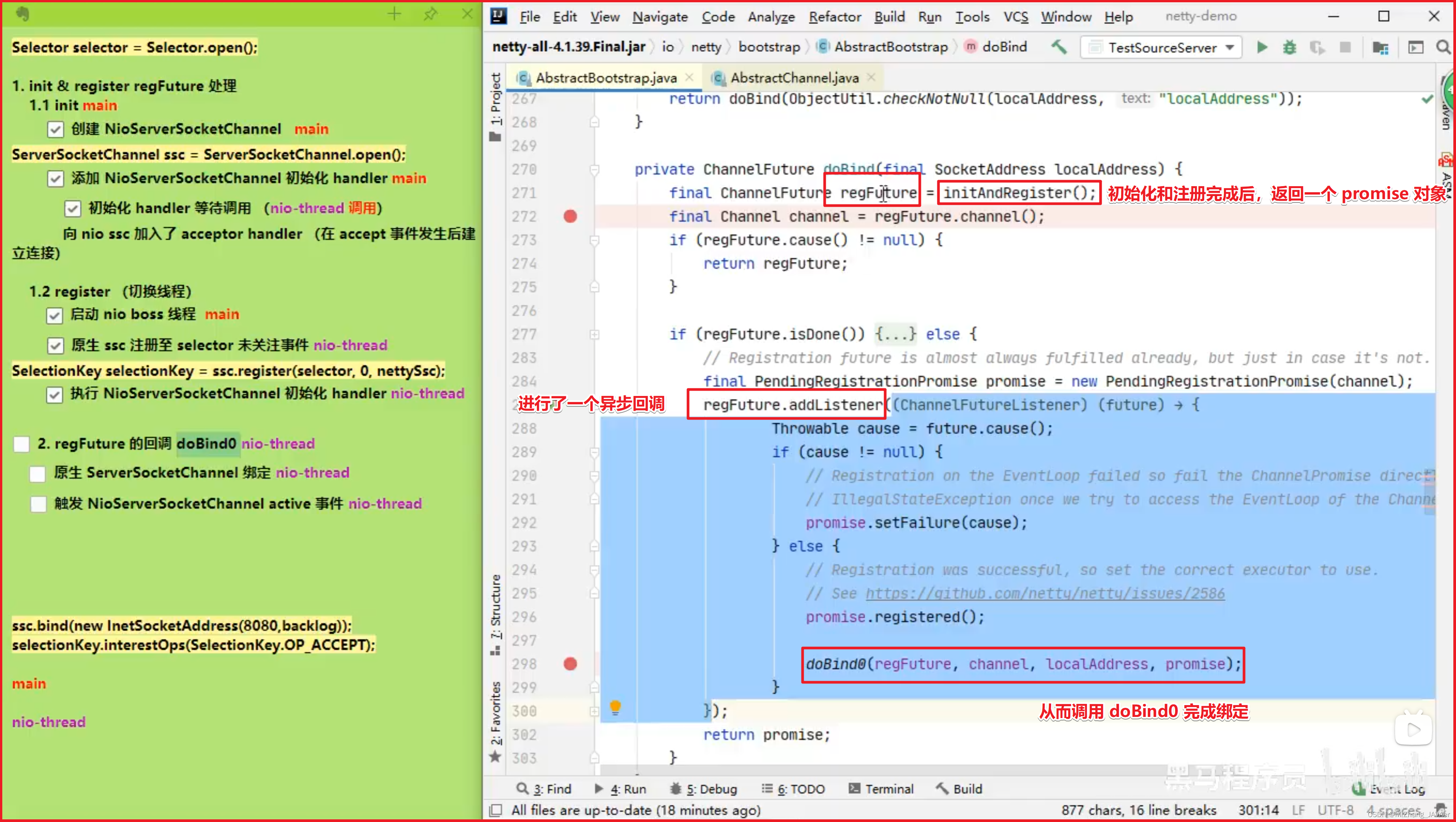Toggle checkbox 创建 NioServerSocketChannel
1456x822 pixels.
56,129
